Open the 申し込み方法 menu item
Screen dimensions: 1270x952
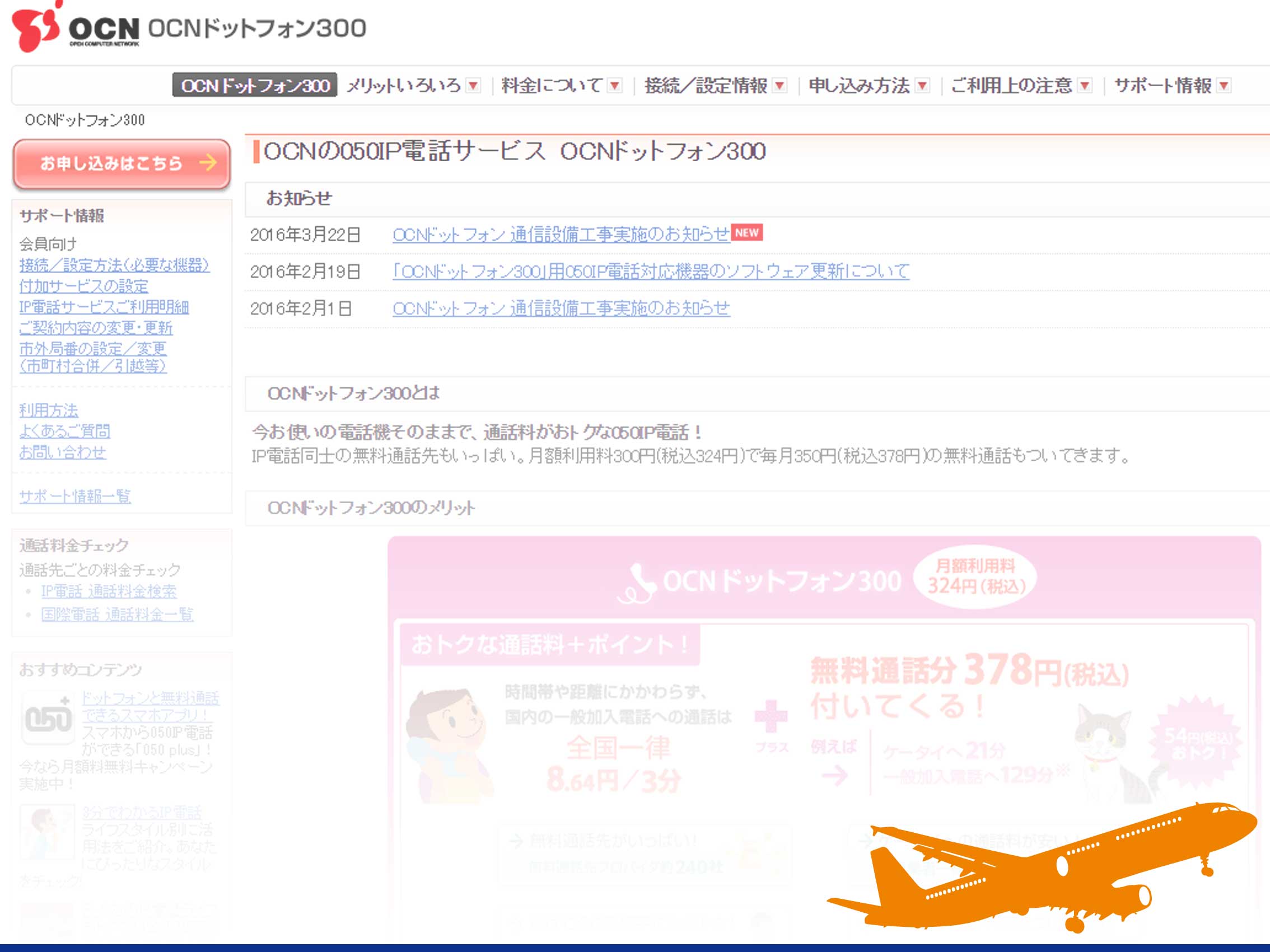click(859, 86)
